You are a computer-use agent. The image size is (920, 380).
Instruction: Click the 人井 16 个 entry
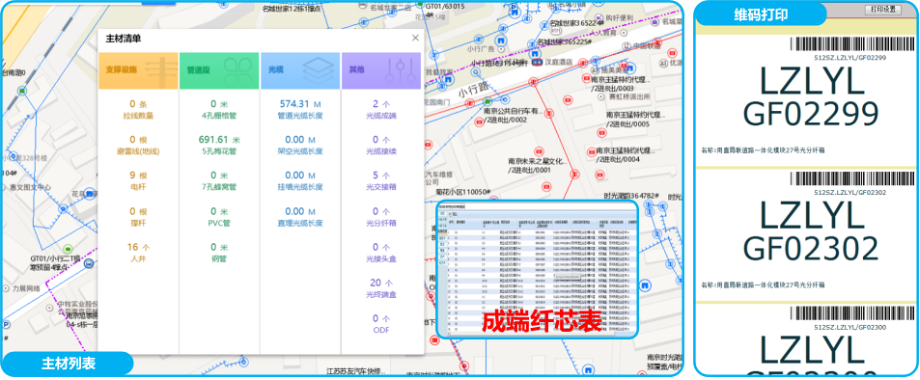click(138, 252)
